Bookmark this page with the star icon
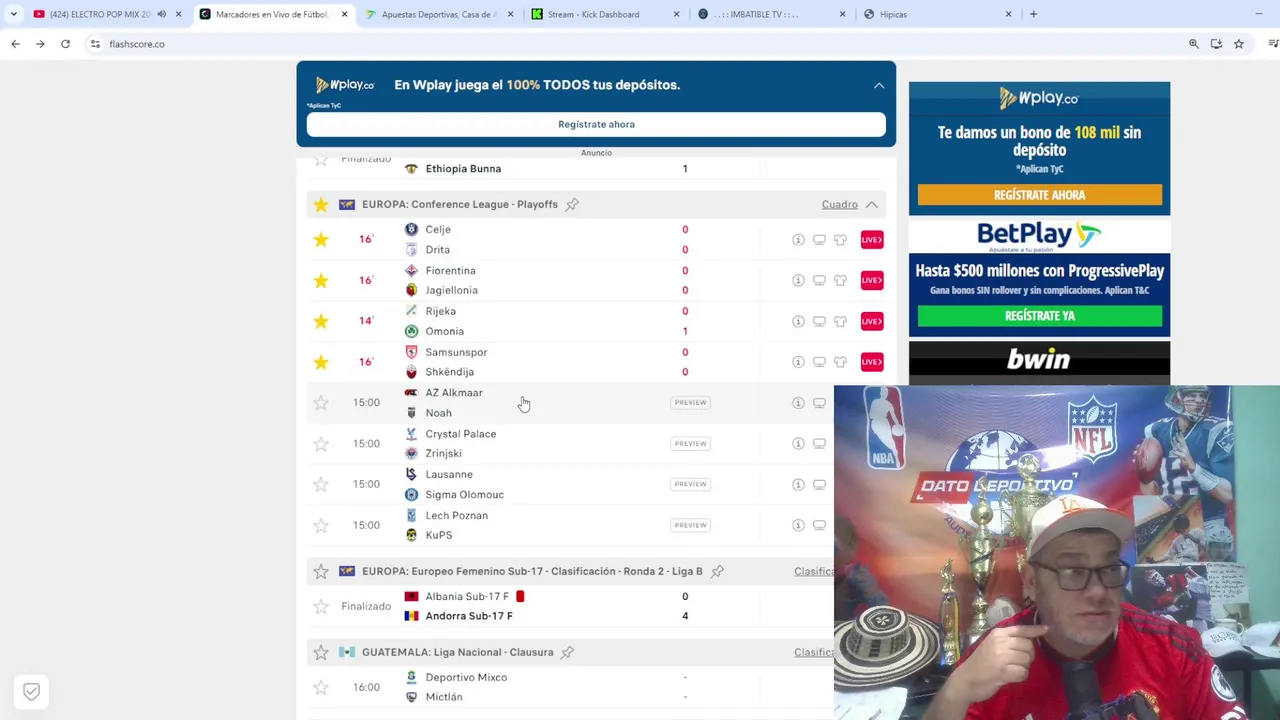The width and height of the screenshot is (1280, 720). tap(1238, 44)
